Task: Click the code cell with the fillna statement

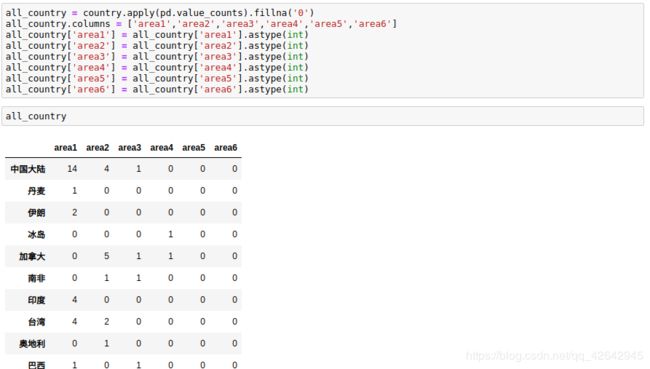Action: [323, 51]
